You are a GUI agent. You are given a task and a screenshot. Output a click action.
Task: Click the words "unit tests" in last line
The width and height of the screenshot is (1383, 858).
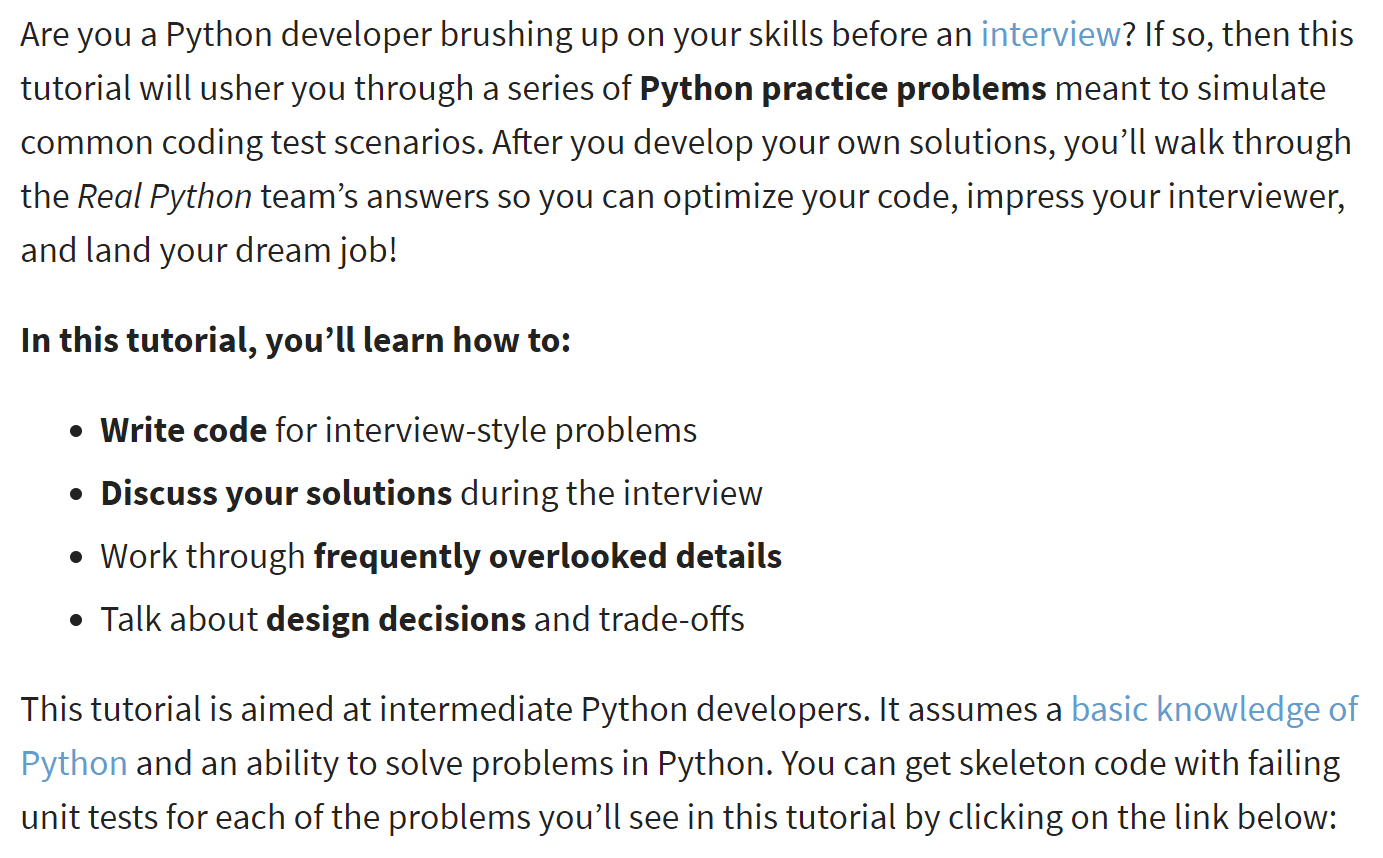coord(90,818)
